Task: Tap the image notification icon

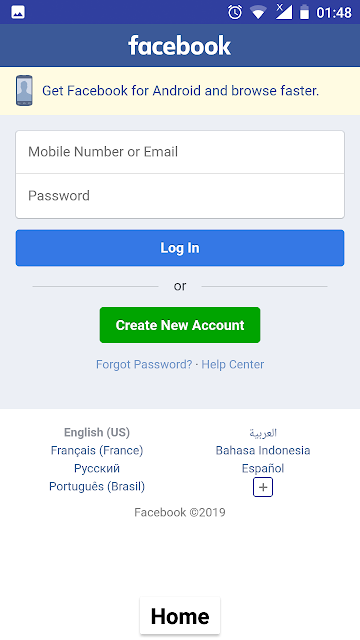Action: (18, 12)
